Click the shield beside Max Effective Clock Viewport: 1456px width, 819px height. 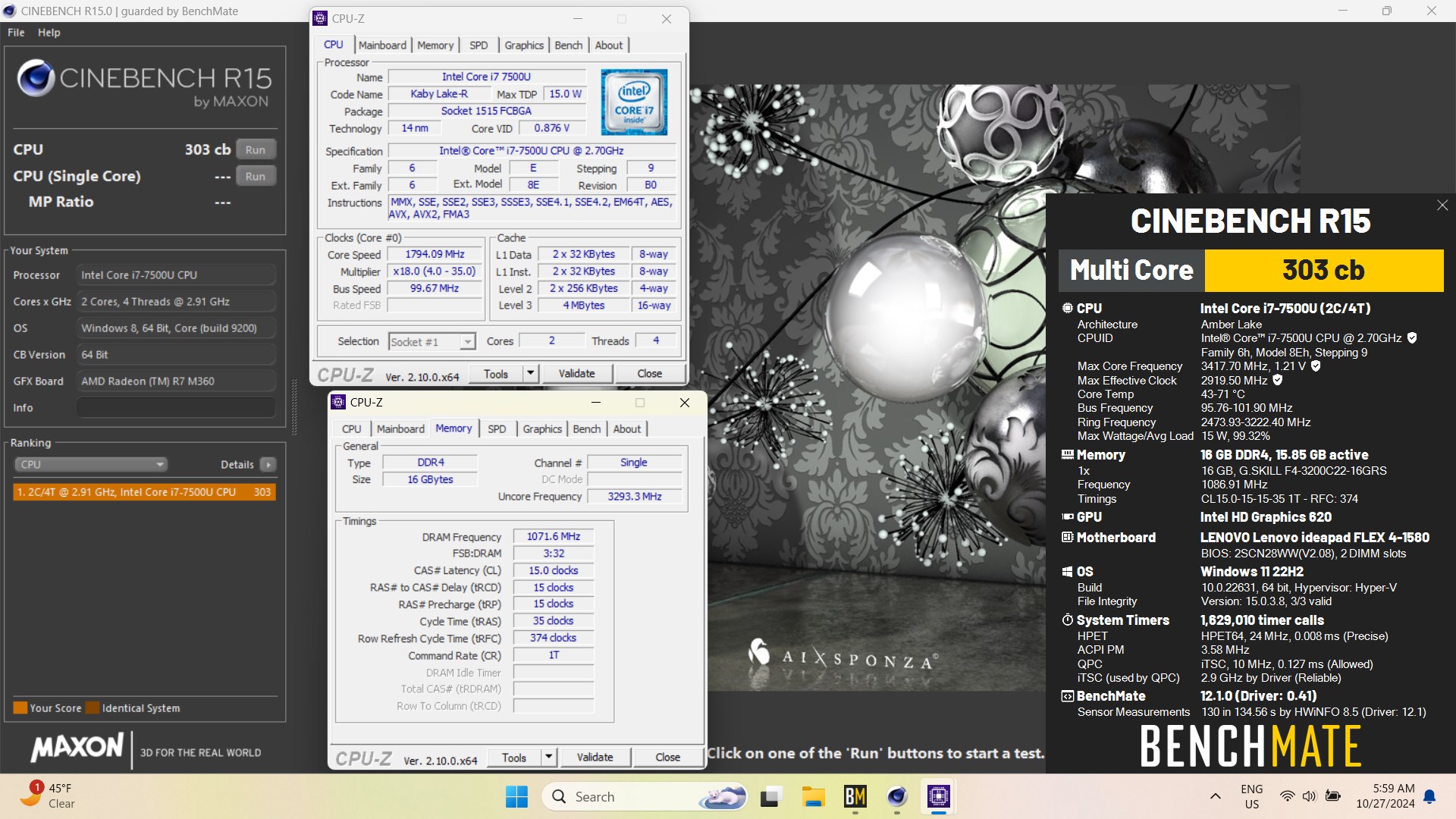pos(1278,380)
